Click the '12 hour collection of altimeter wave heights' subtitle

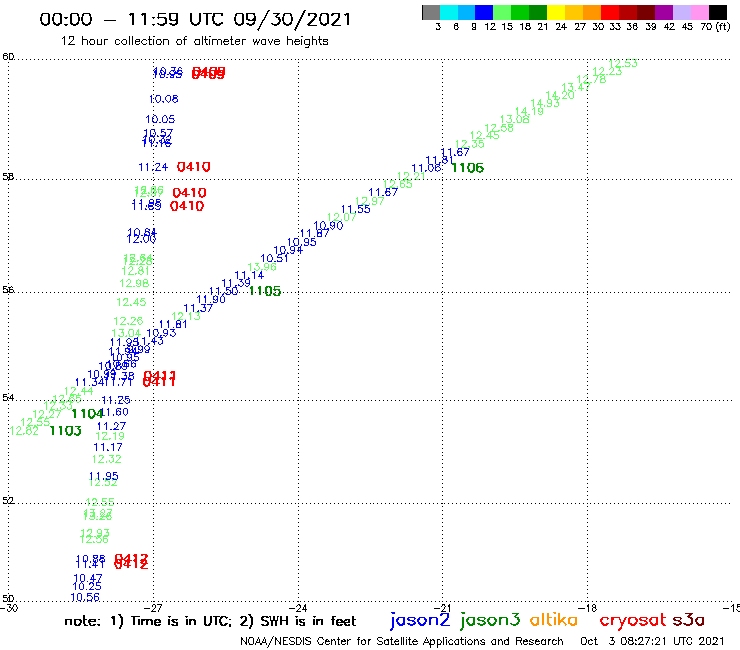(x=194, y=41)
